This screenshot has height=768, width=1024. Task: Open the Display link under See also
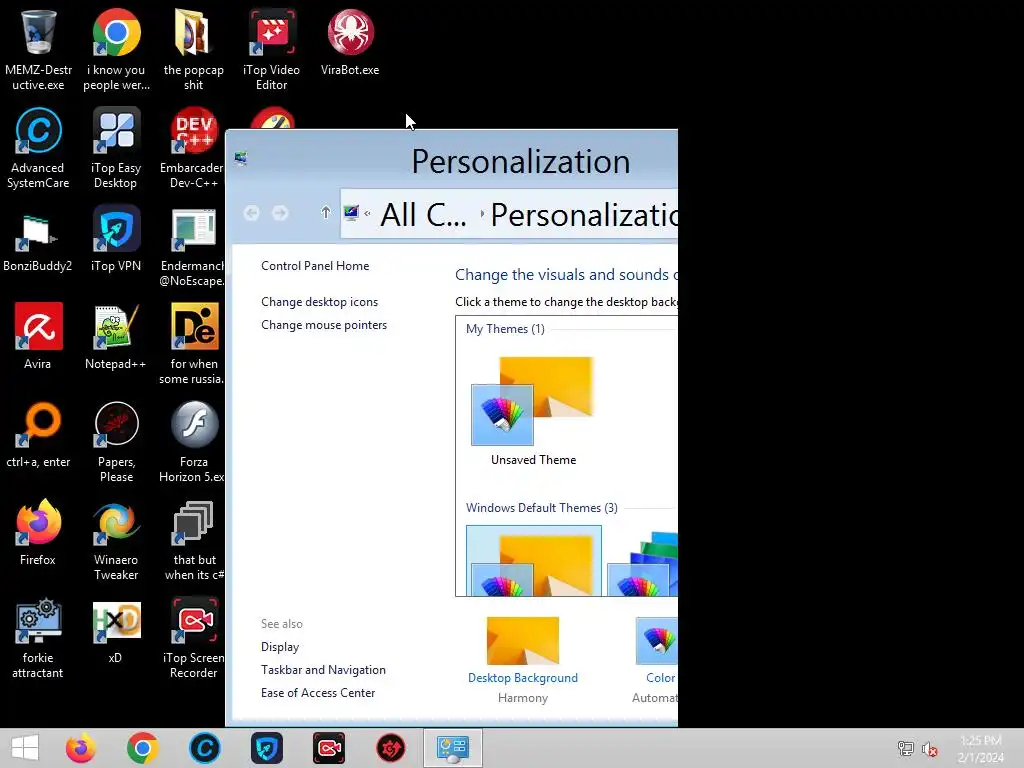pos(280,647)
